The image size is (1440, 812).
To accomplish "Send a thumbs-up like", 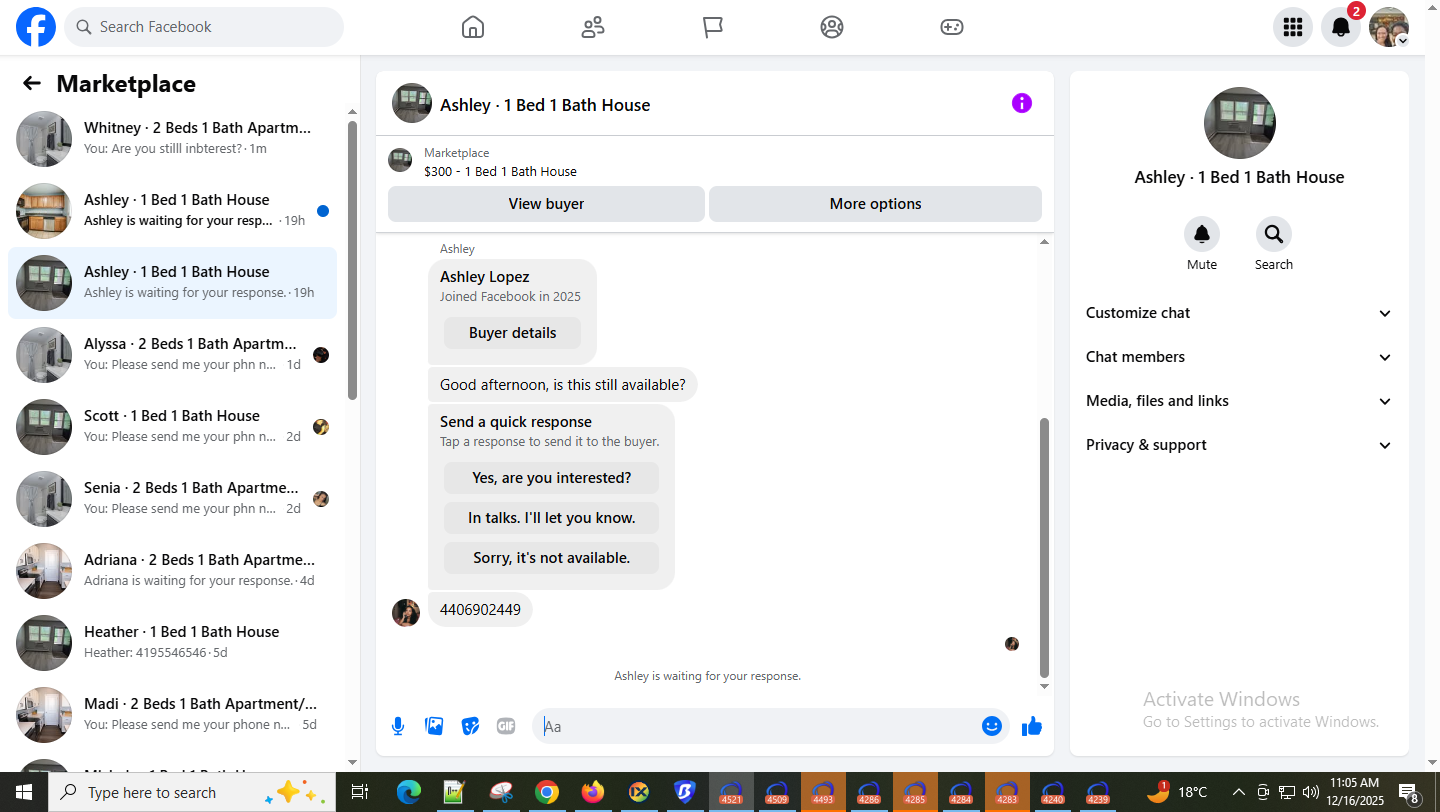I will 1032,726.
